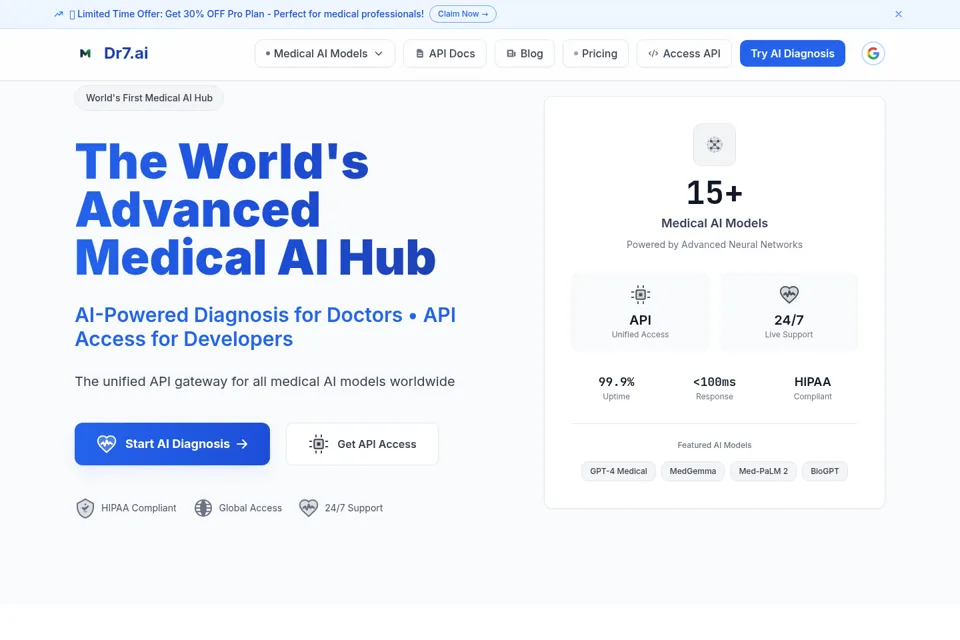Select the GPT-4 Medical model tag

tap(618, 471)
